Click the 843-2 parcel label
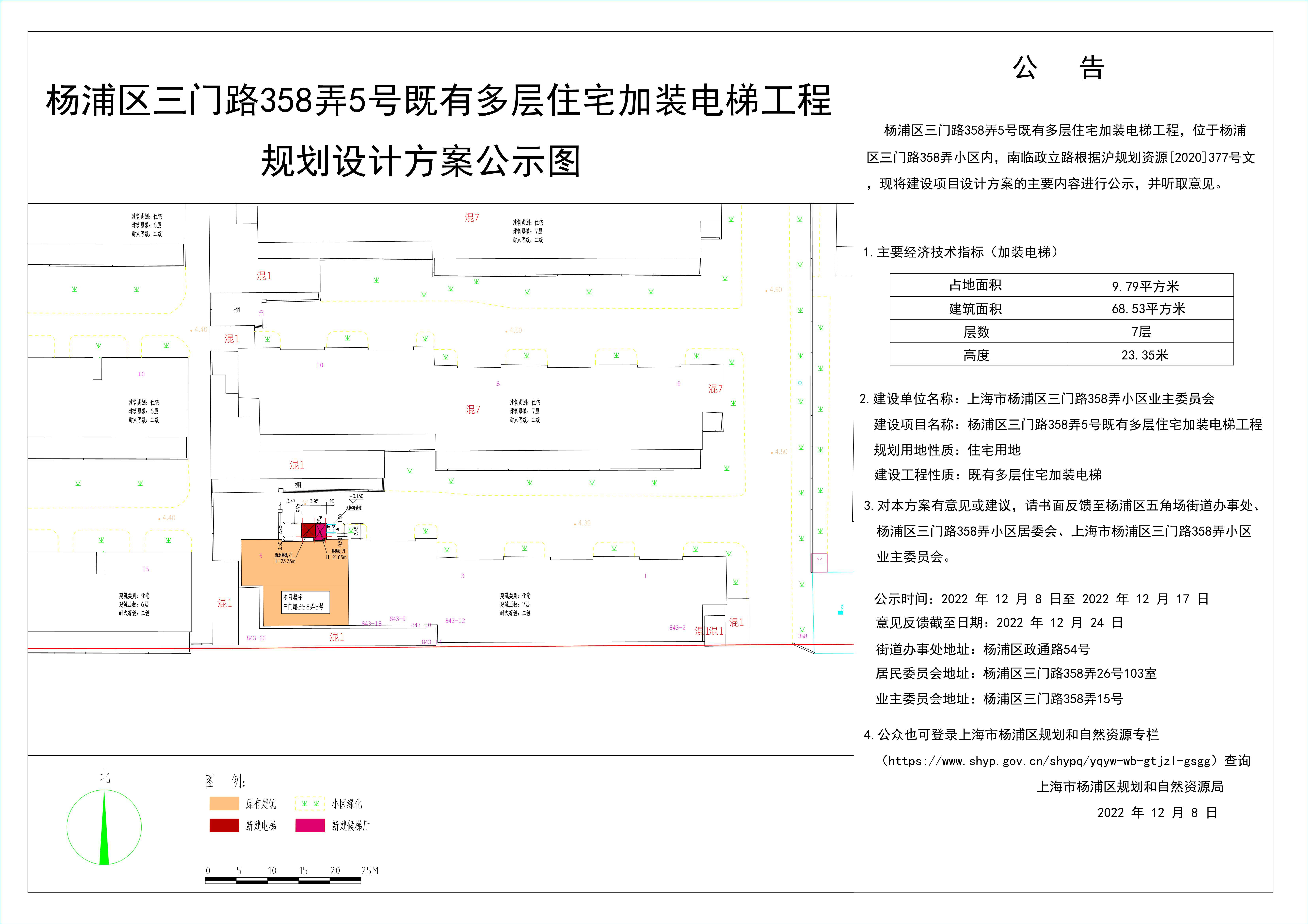 (677, 628)
